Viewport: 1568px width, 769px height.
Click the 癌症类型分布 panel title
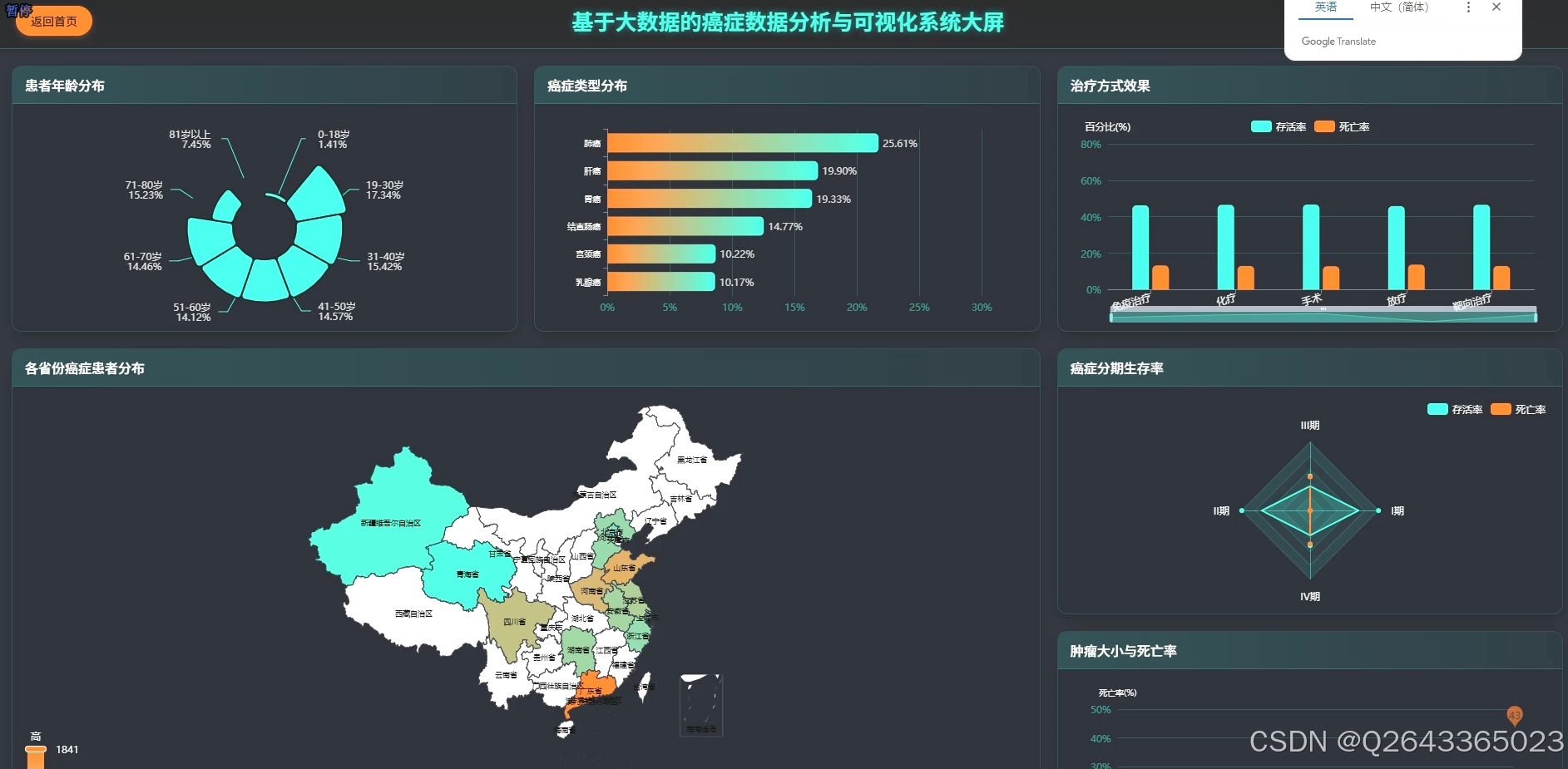tap(587, 86)
